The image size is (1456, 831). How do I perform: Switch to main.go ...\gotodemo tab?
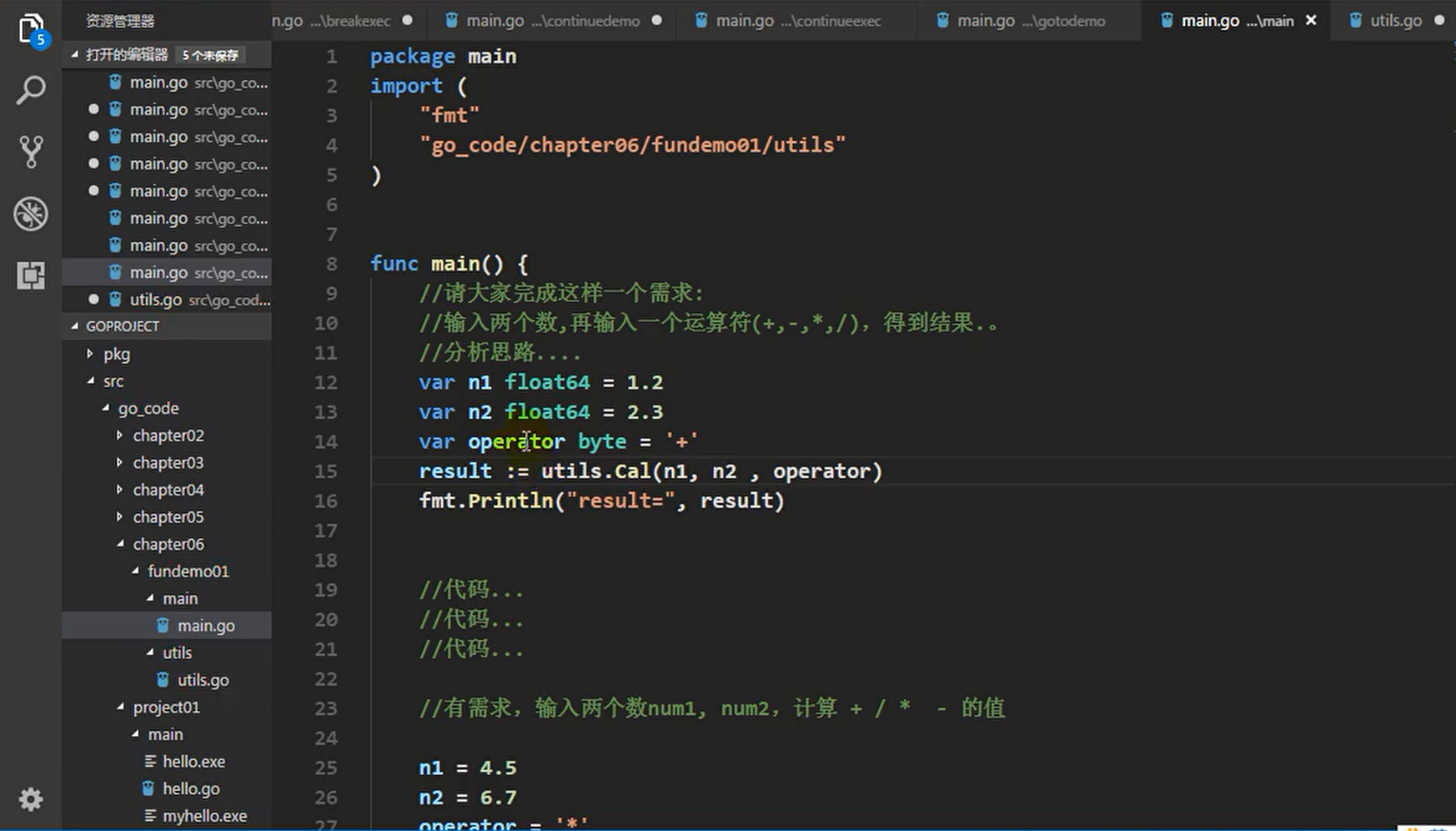[1030, 20]
